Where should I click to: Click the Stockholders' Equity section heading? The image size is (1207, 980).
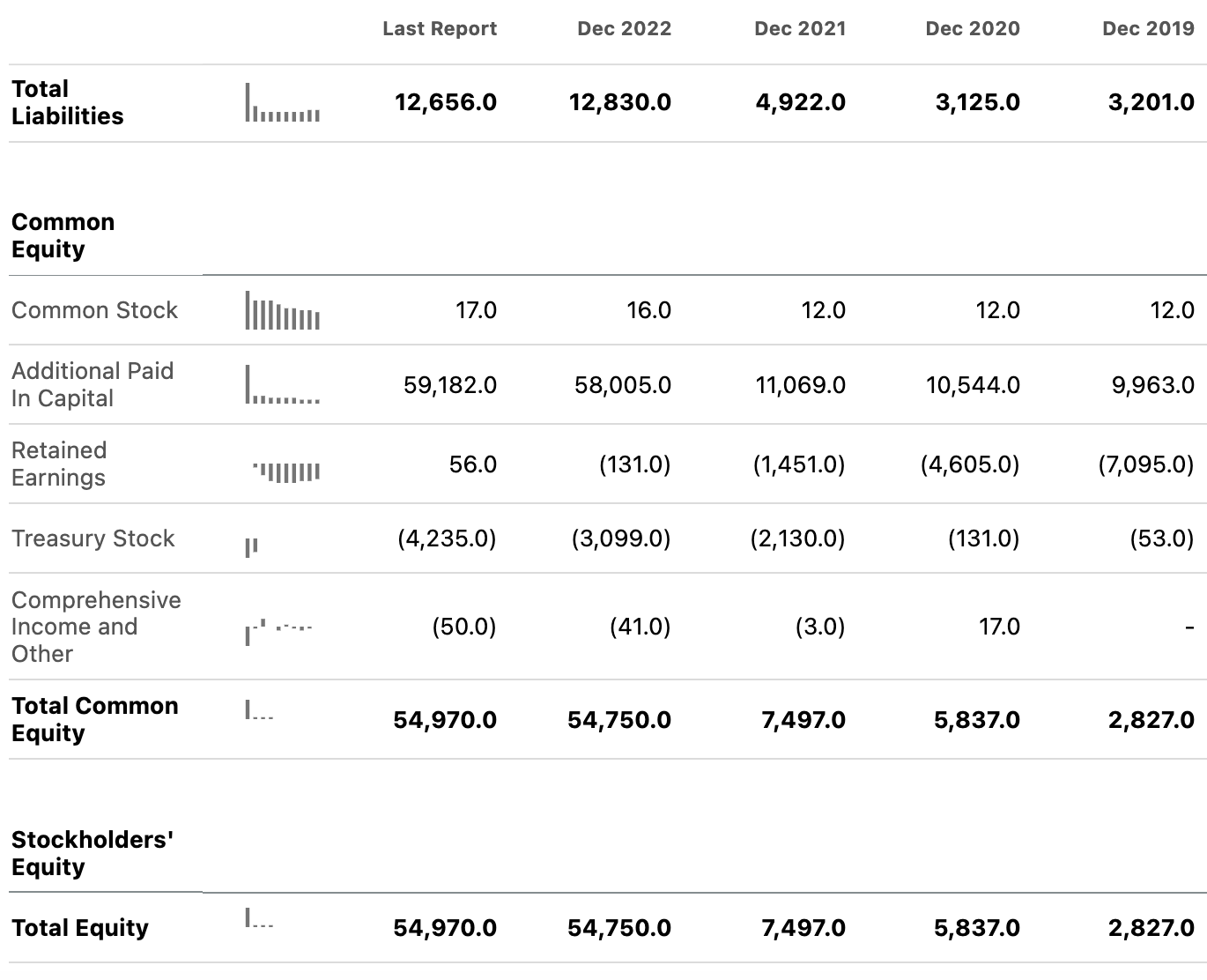tap(93, 853)
